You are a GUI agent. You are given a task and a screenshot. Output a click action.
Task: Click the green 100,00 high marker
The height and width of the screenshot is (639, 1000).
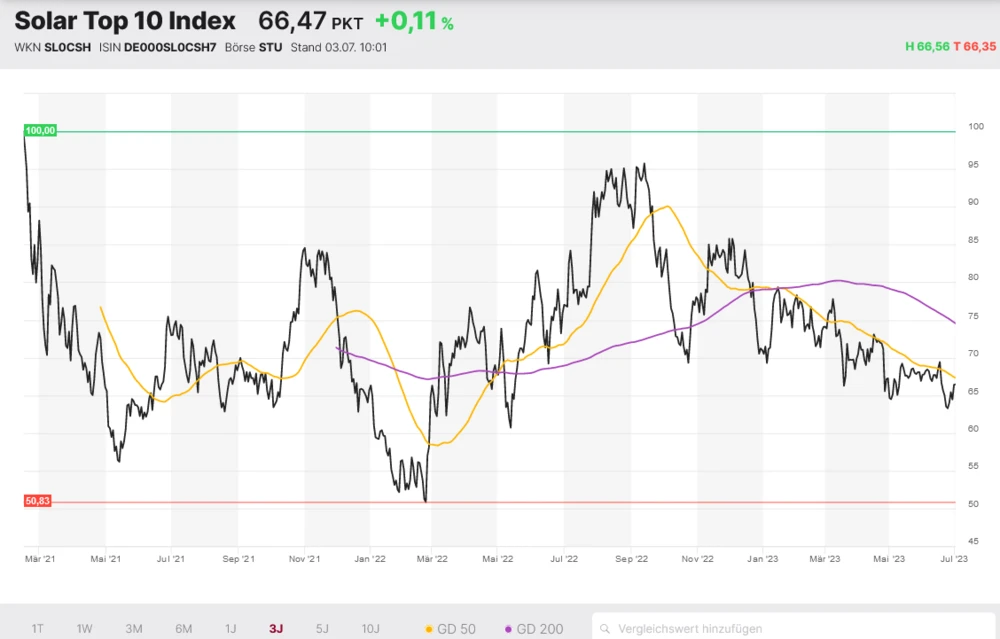point(40,131)
